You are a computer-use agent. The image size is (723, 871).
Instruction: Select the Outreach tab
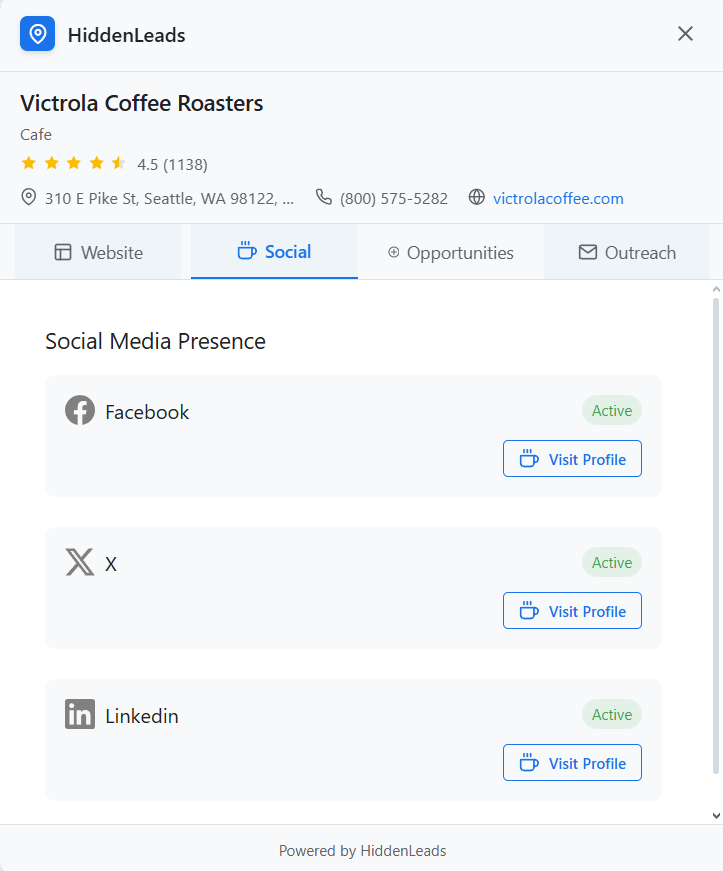click(x=627, y=252)
